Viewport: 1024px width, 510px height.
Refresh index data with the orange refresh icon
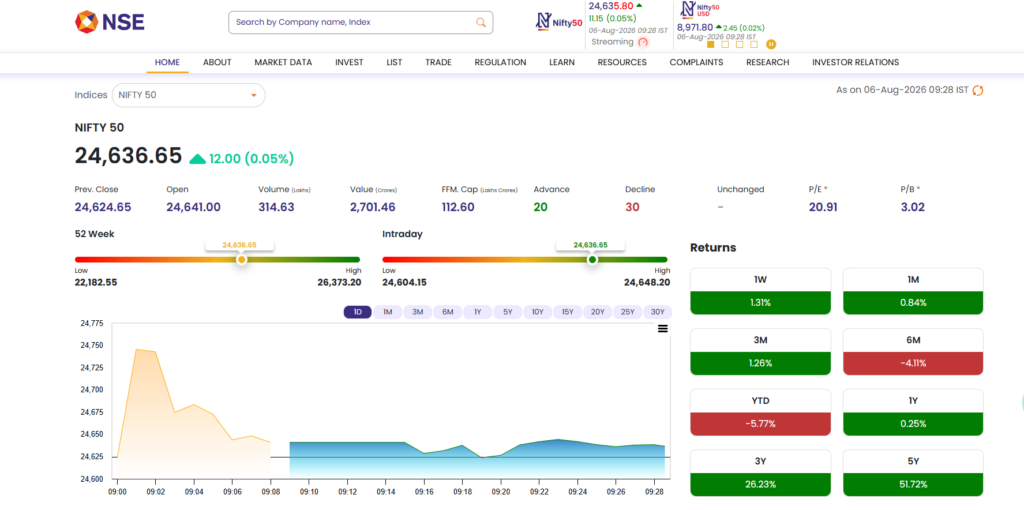[978, 90]
